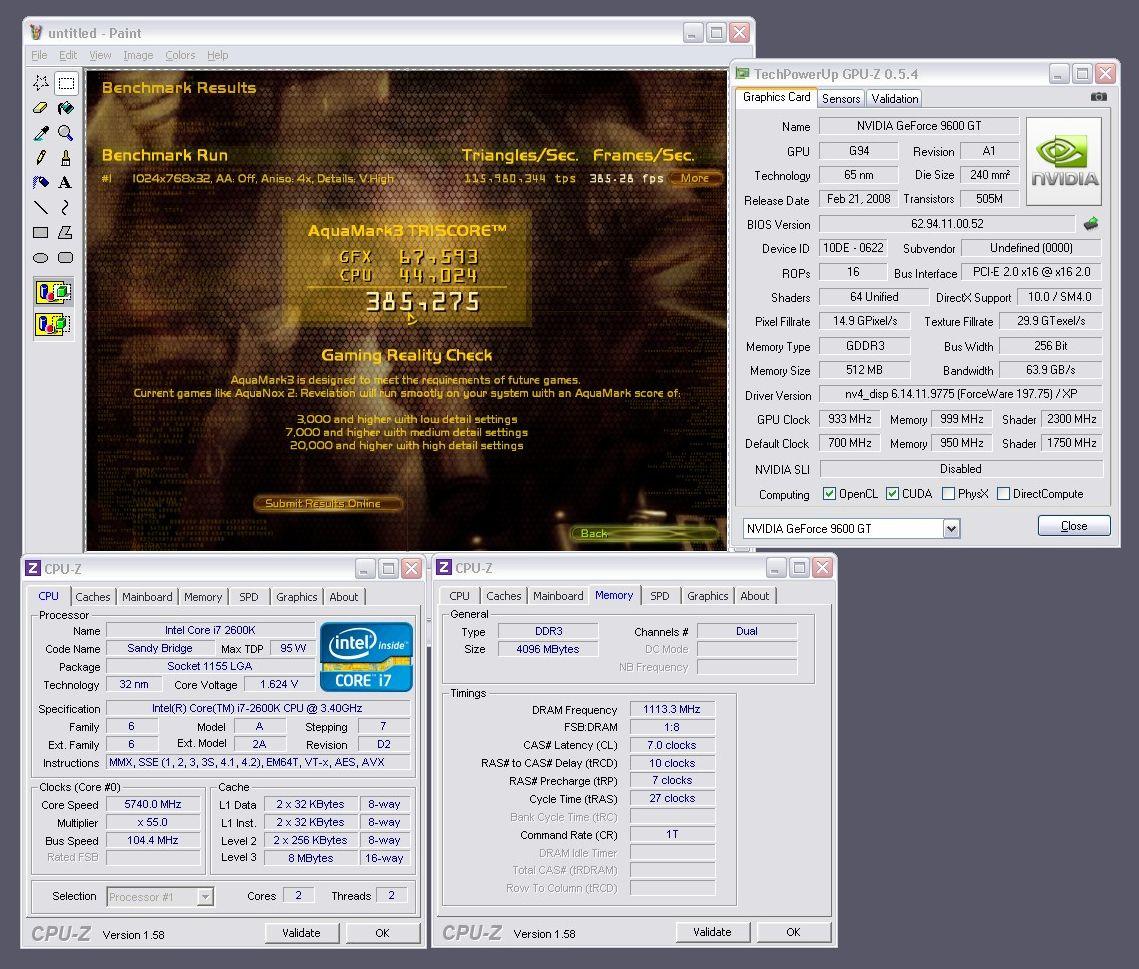This screenshot has width=1139, height=969.
Task: Select the Curve tool in Paint
Action: point(66,208)
